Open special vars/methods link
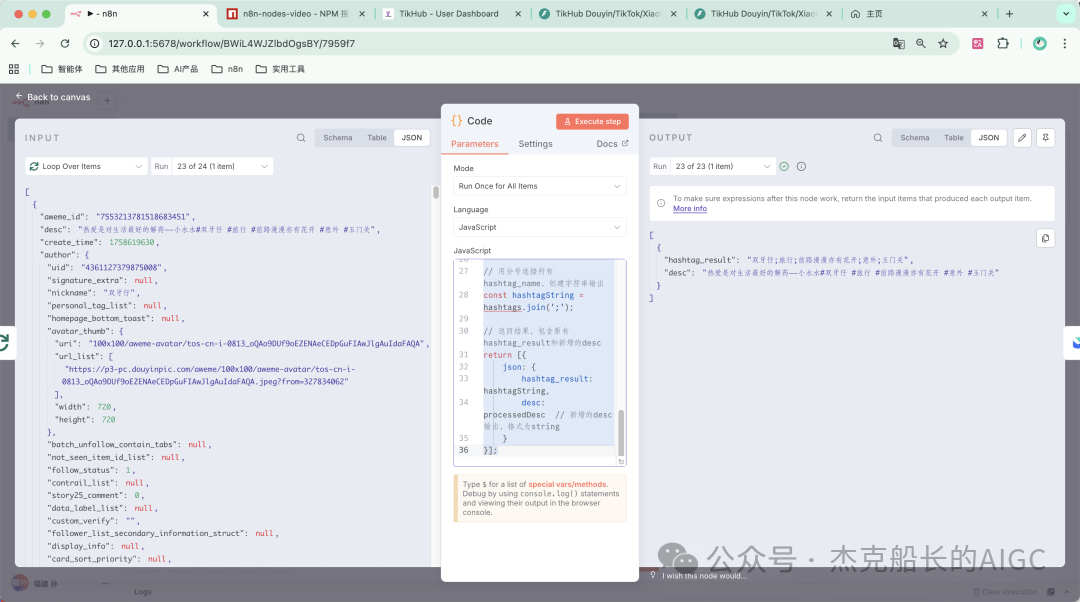 (568, 484)
